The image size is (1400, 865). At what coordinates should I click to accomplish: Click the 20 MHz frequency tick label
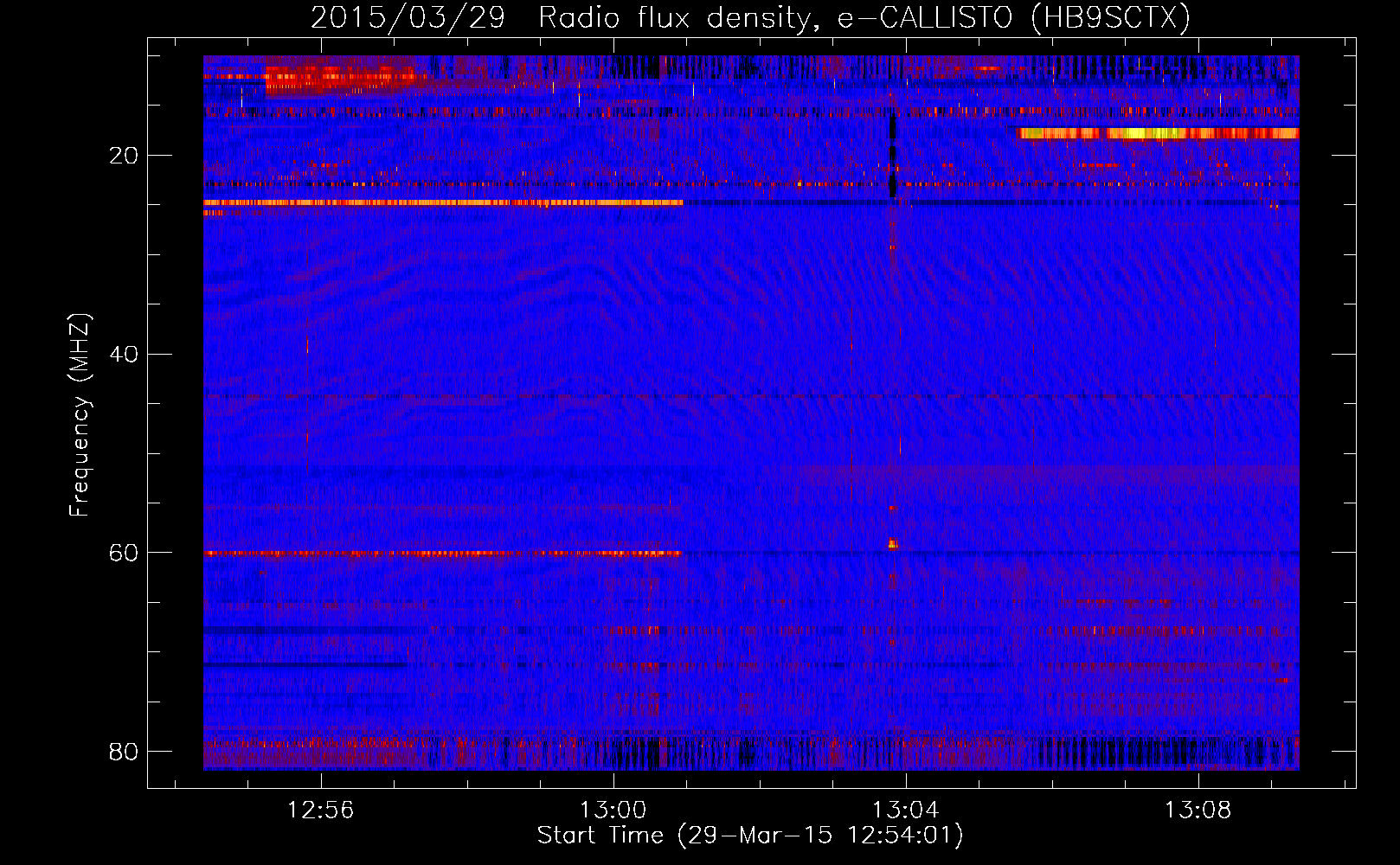click(124, 156)
